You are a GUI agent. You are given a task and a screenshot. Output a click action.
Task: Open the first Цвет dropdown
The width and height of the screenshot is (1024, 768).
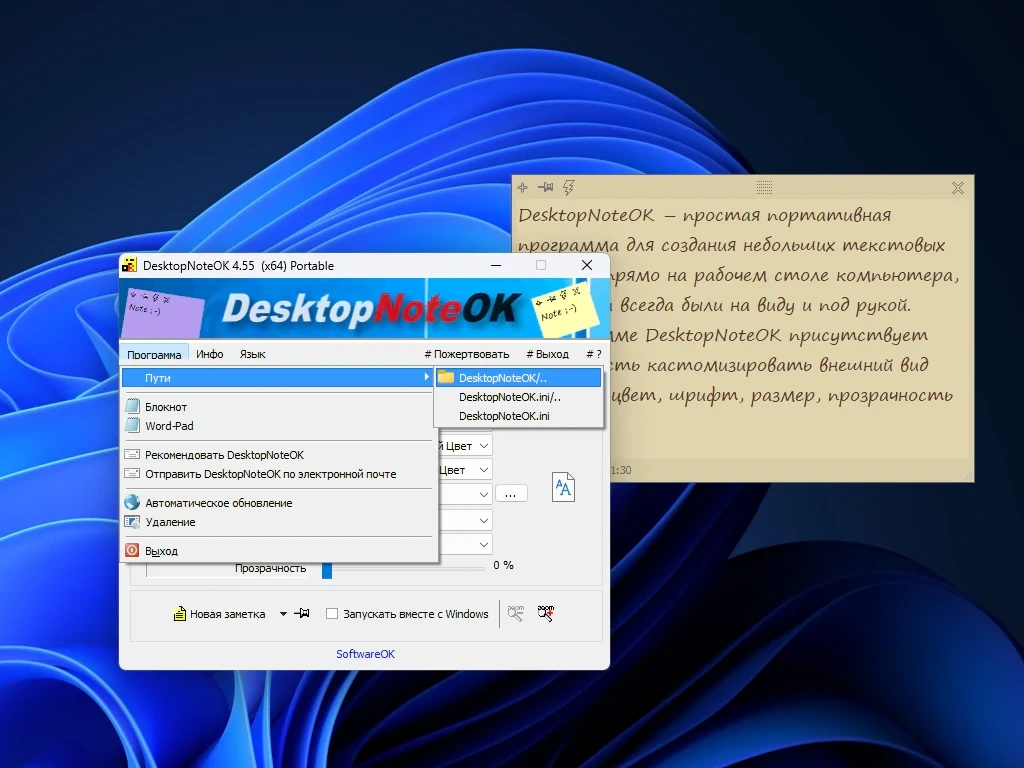point(484,446)
